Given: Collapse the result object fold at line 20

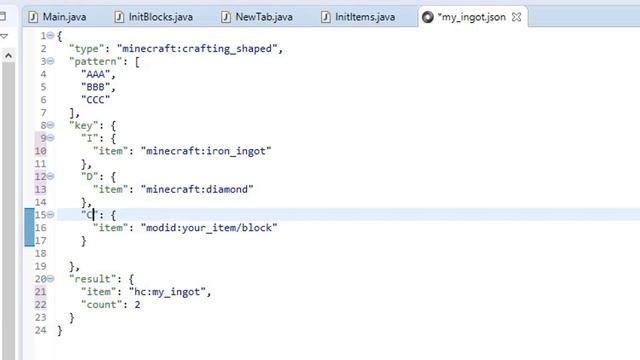Looking at the screenshot, I should [50, 279].
